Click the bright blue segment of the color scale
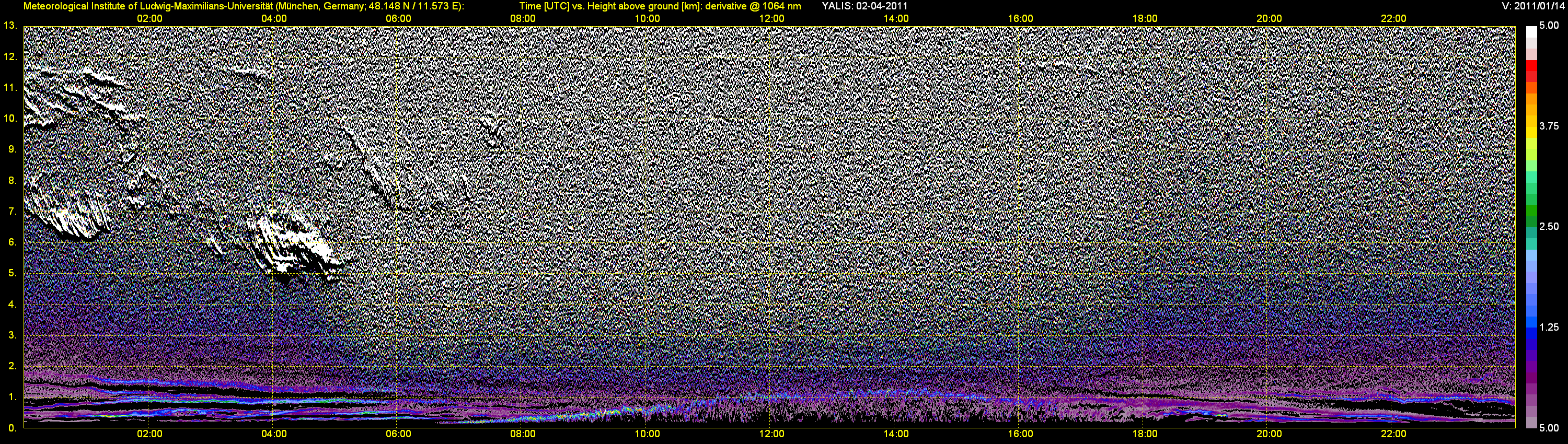 coord(1531,323)
